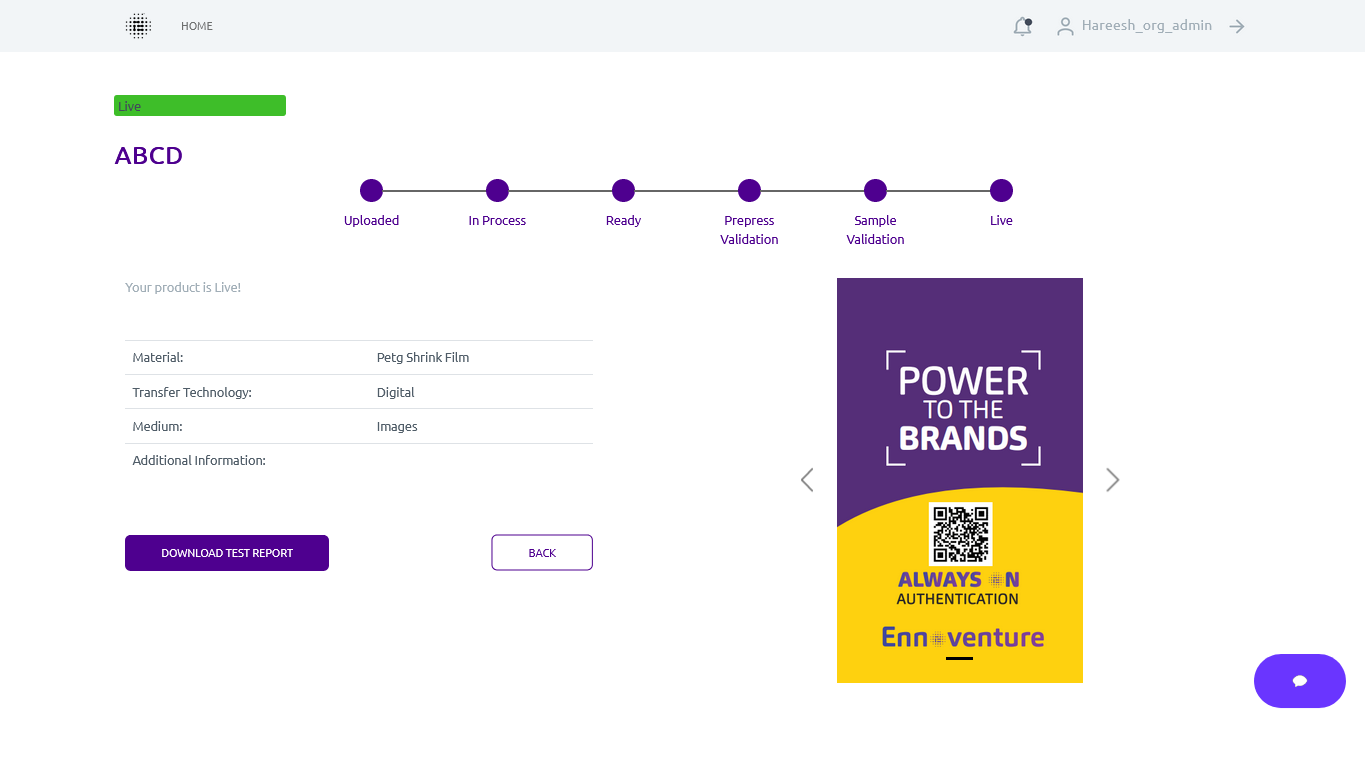Select the Uploaded step circle
The height and width of the screenshot is (768, 1365).
click(371, 191)
